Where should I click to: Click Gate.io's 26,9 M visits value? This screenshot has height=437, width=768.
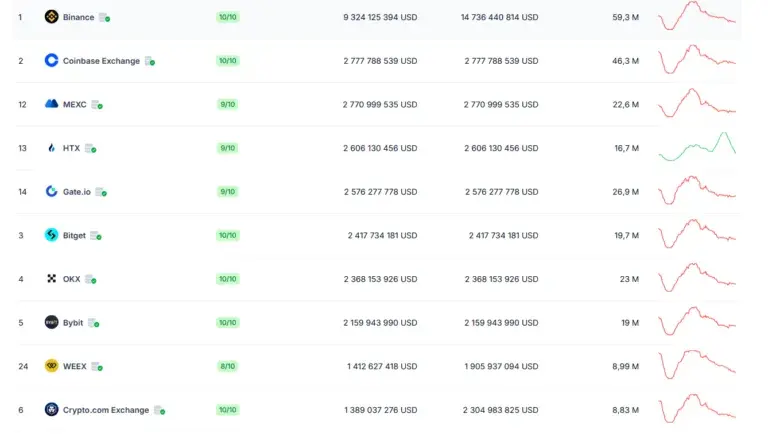[x=625, y=192]
